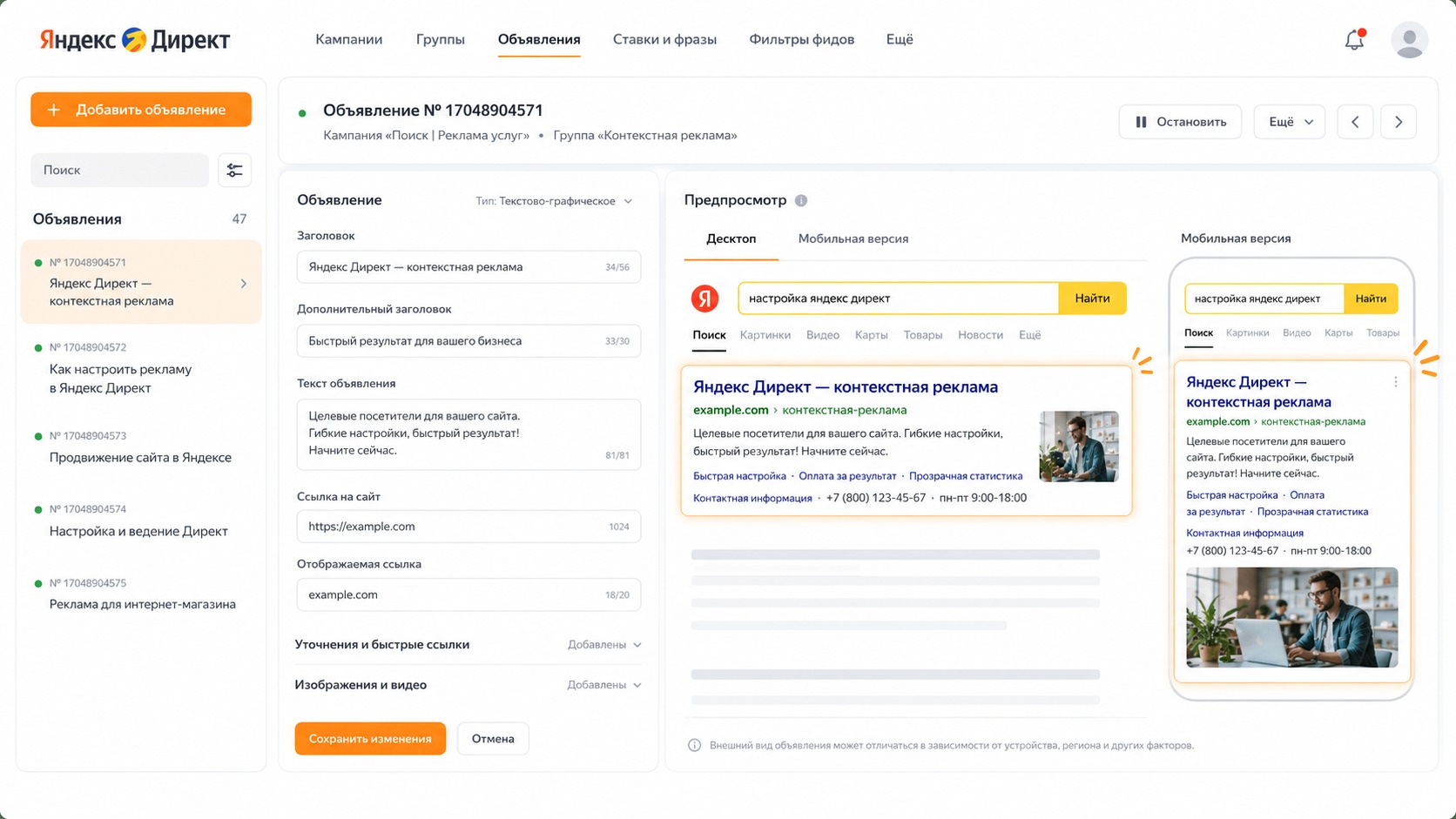The height and width of the screenshot is (819, 1456).
Task: Select ad Продвижение сайта в Яндексе
Action: [x=141, y=447]
